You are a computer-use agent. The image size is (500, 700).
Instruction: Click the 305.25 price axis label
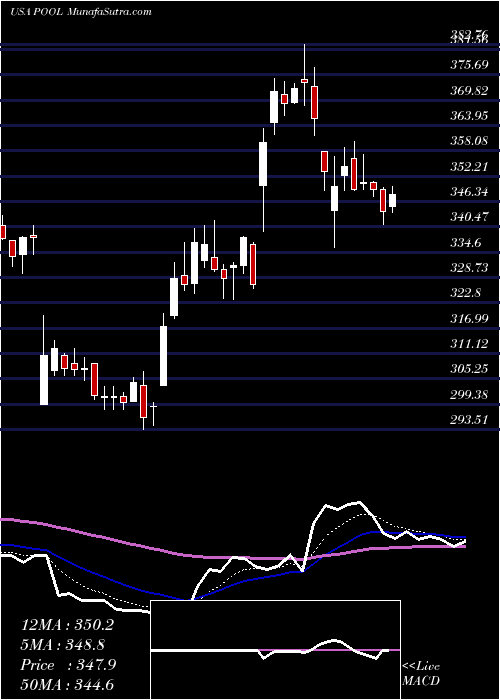tap(469, 369)
